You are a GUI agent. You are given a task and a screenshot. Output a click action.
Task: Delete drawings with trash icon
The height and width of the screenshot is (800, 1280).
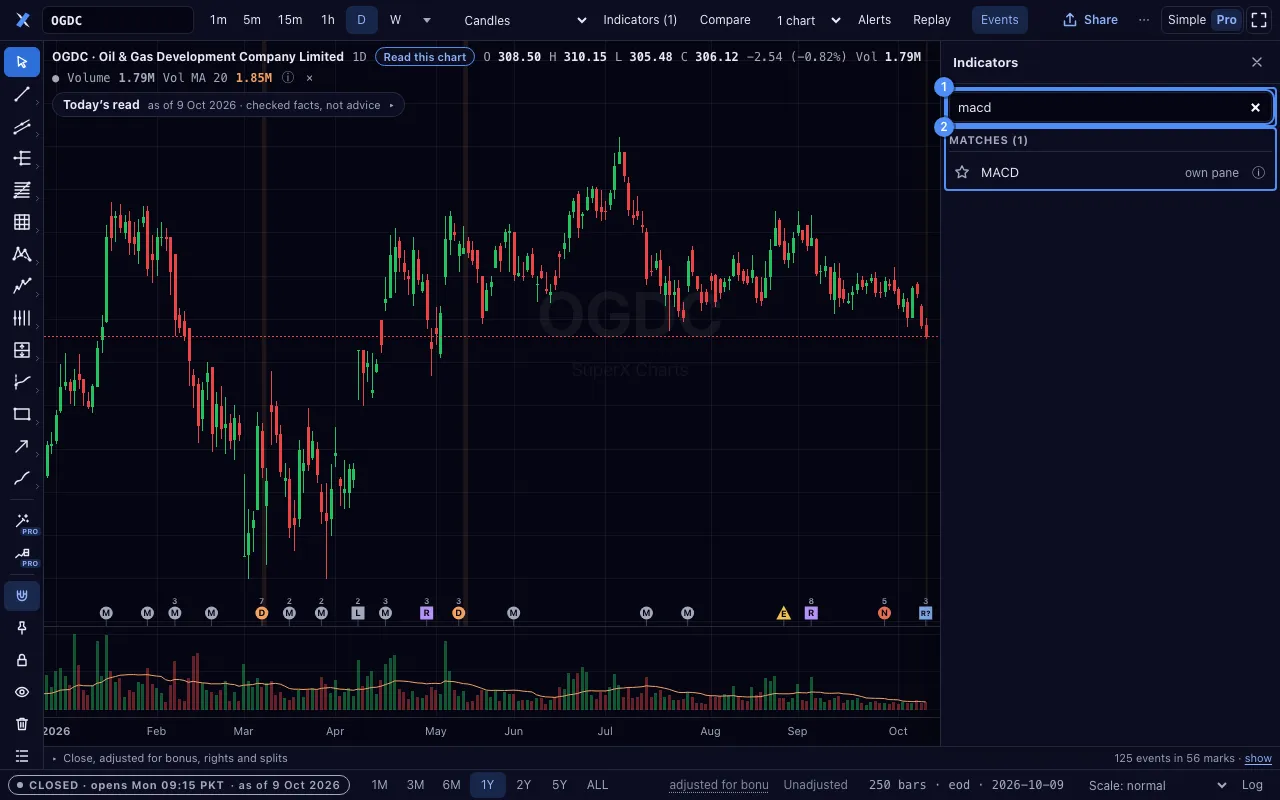tap(22, 724)
